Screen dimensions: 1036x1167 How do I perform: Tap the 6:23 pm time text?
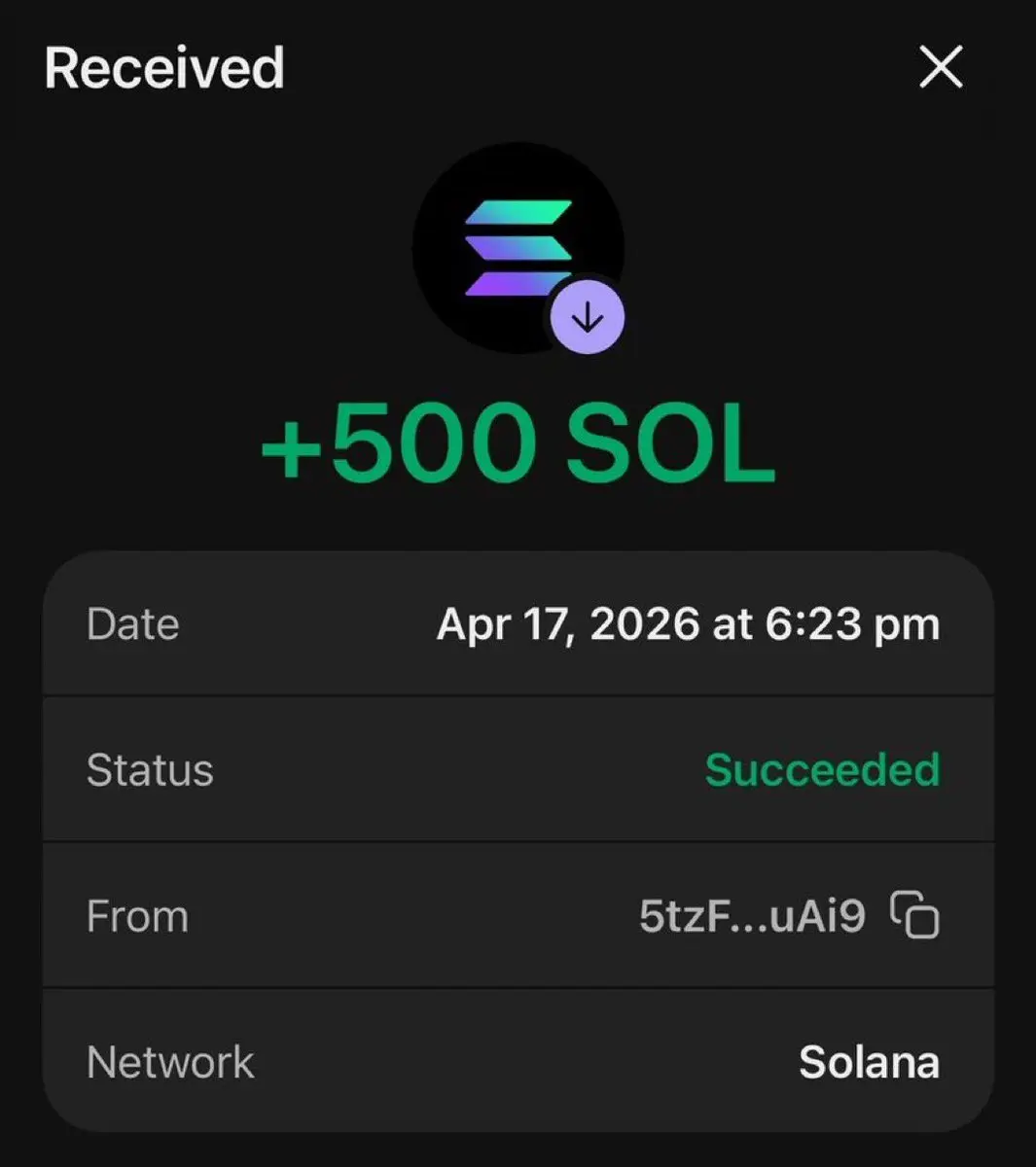click(852, 624)
